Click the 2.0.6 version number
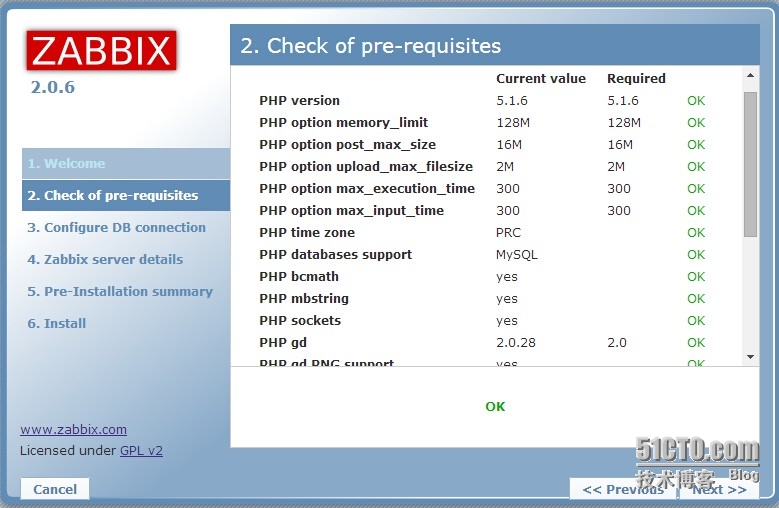 coord(53,87)
